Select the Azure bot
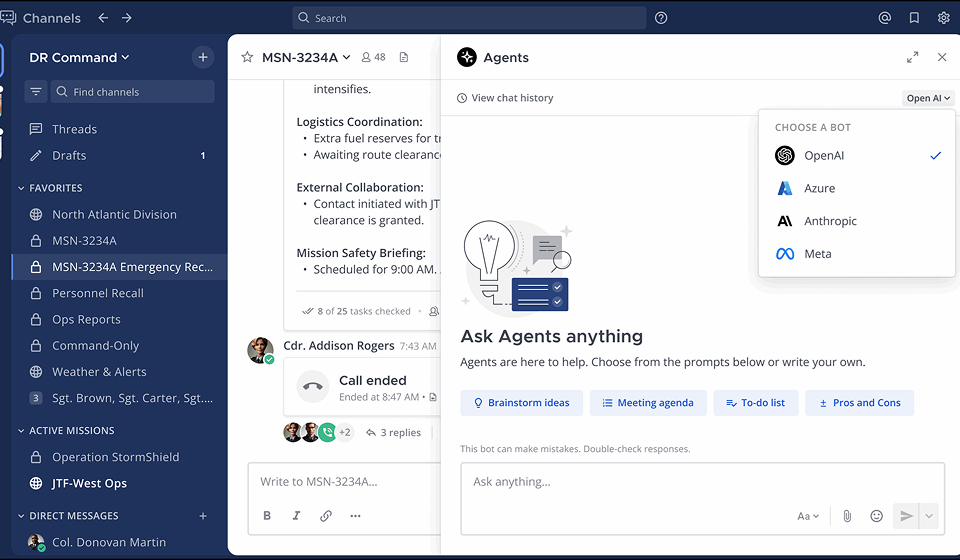The width and height of the screenshot is (960, 560). [x=857, y=189]
